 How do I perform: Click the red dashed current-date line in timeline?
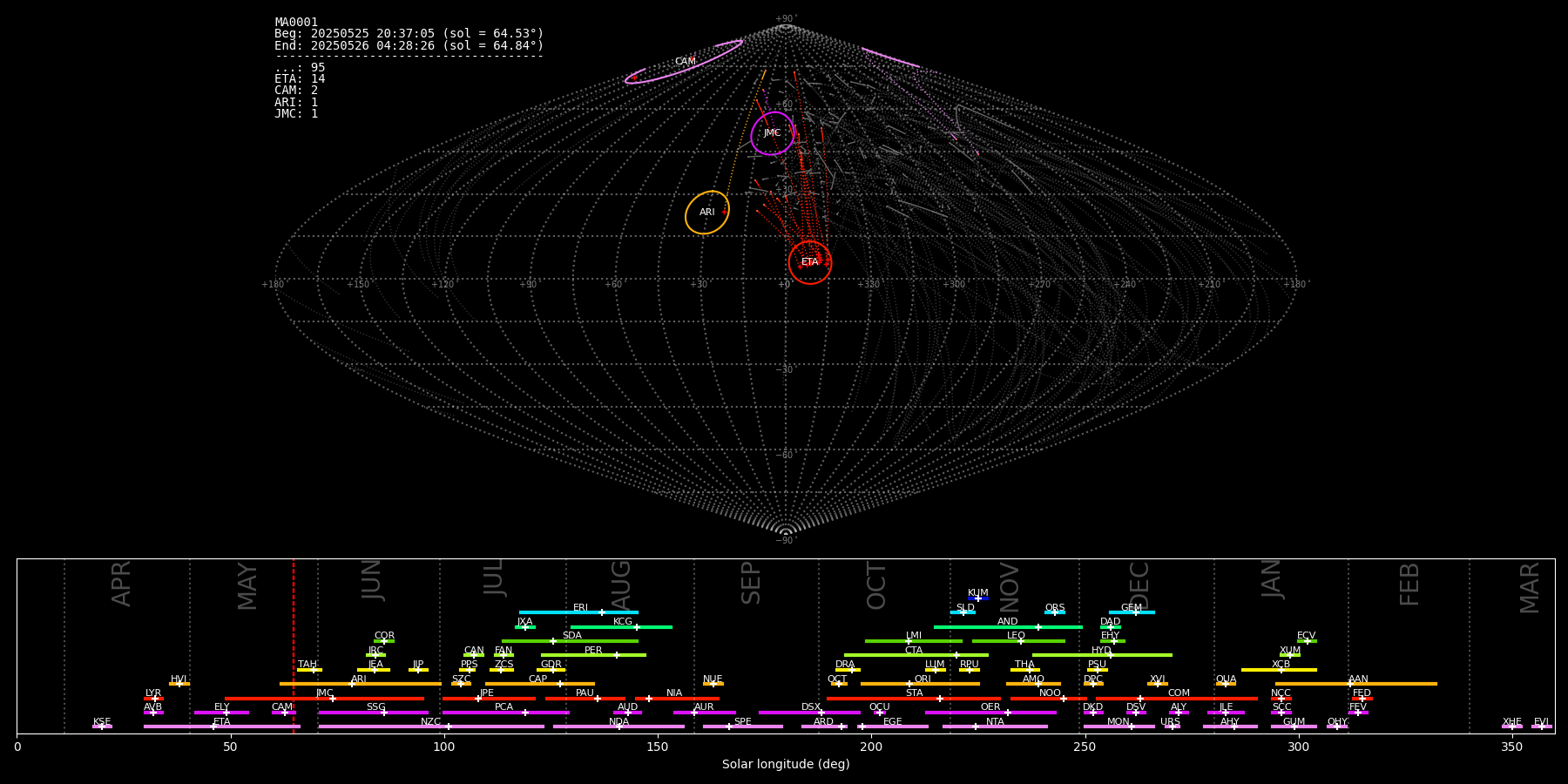tap(294, 645)
